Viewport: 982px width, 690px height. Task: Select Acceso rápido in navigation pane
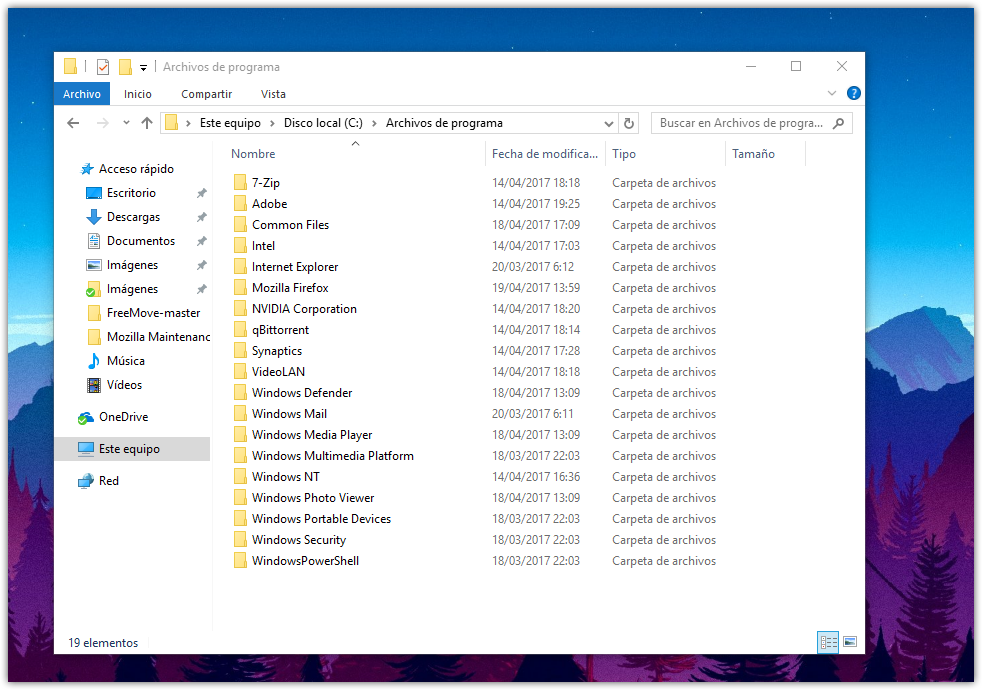pos(136,169)
